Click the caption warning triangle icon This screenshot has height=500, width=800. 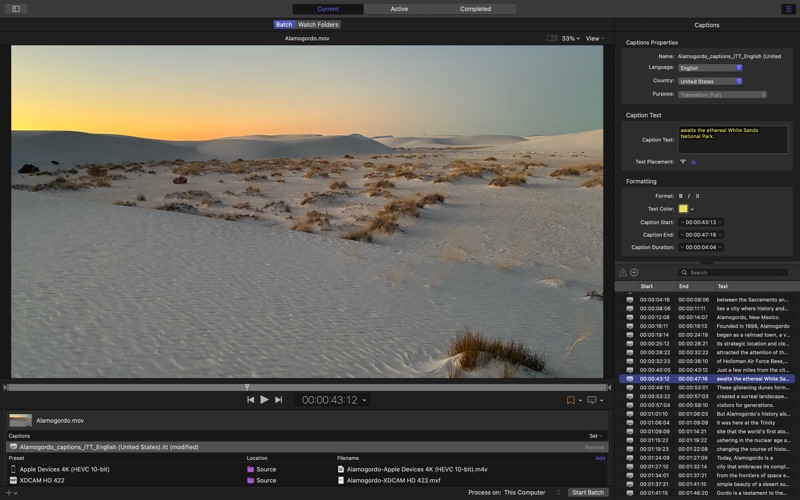622,272
